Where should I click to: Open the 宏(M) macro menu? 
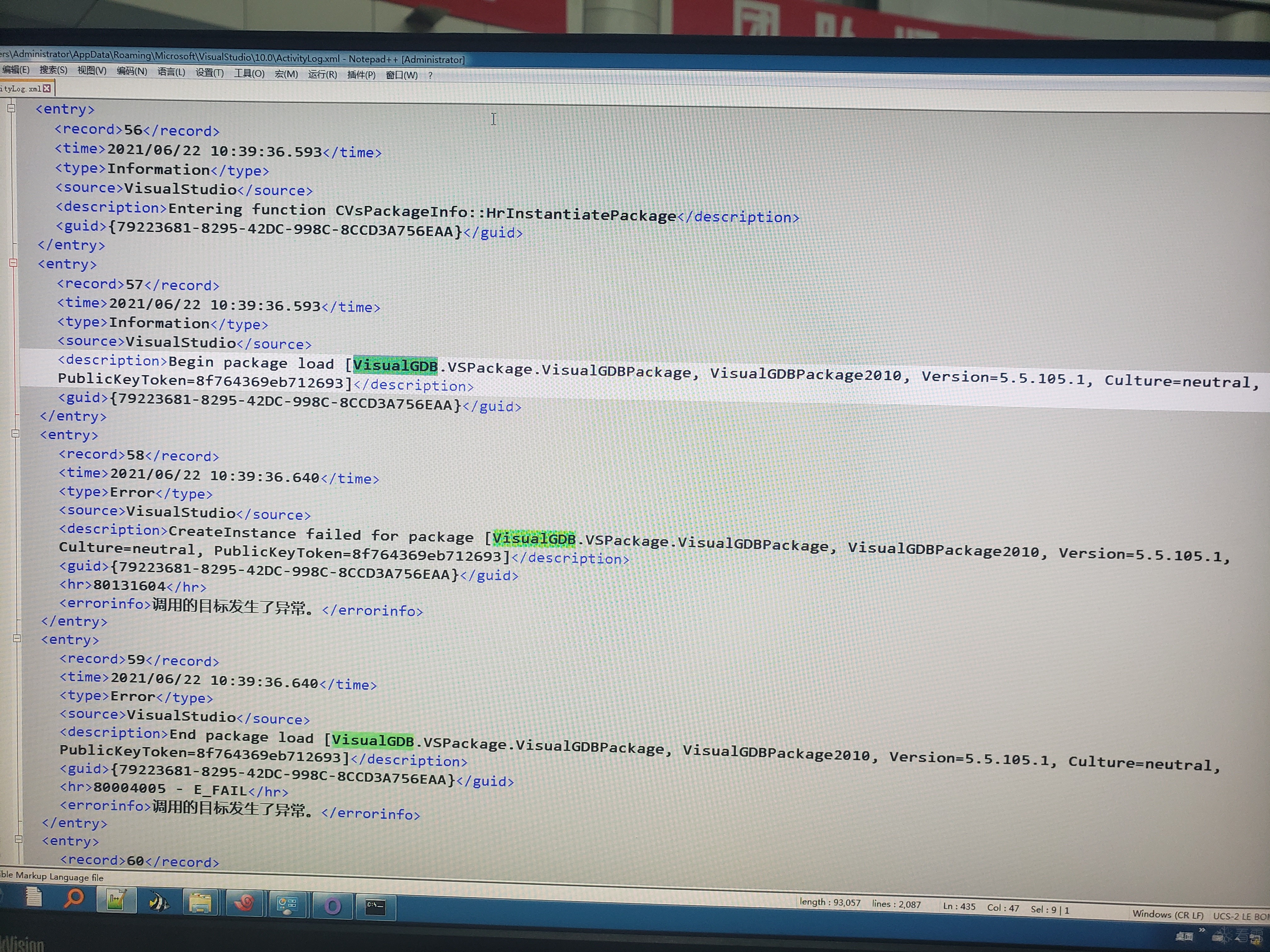(x=286, y=74)
